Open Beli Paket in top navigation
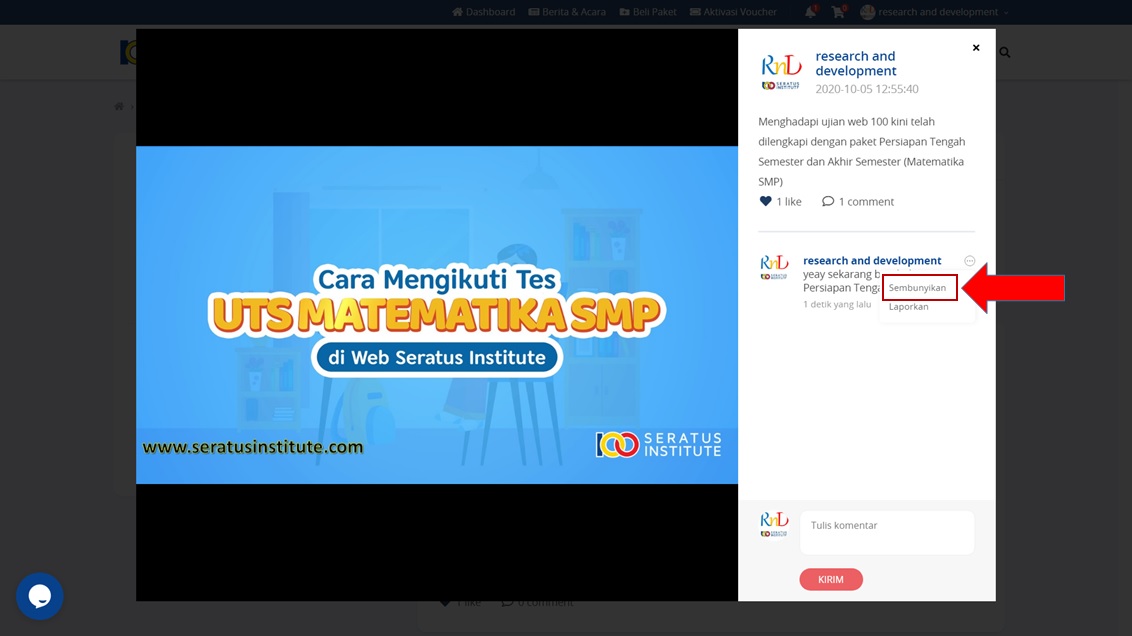The height and width of the screenshot is (636, 1132). click(x=648, y=12)
